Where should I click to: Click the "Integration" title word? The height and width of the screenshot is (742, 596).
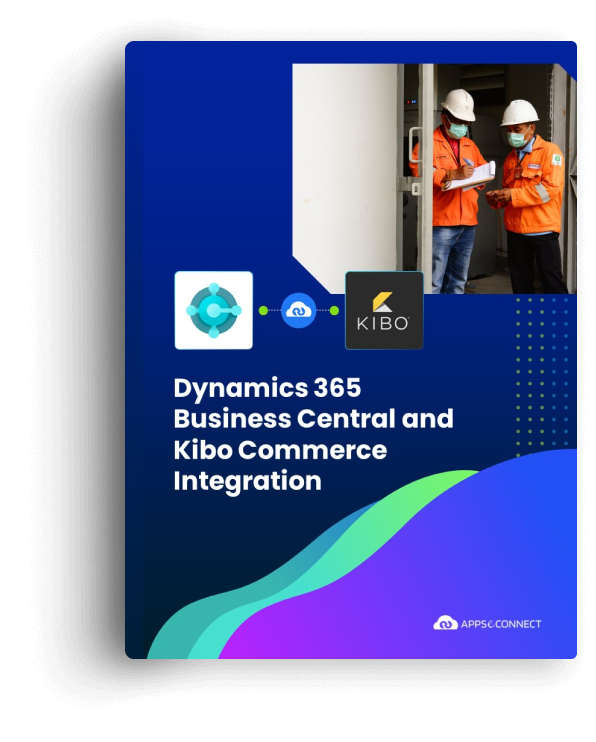pos(248,482)
